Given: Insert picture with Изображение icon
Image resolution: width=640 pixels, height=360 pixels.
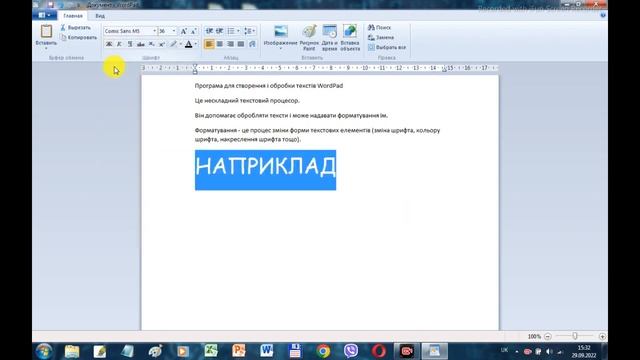Looking at the screenshot, I should pos(281,31).
